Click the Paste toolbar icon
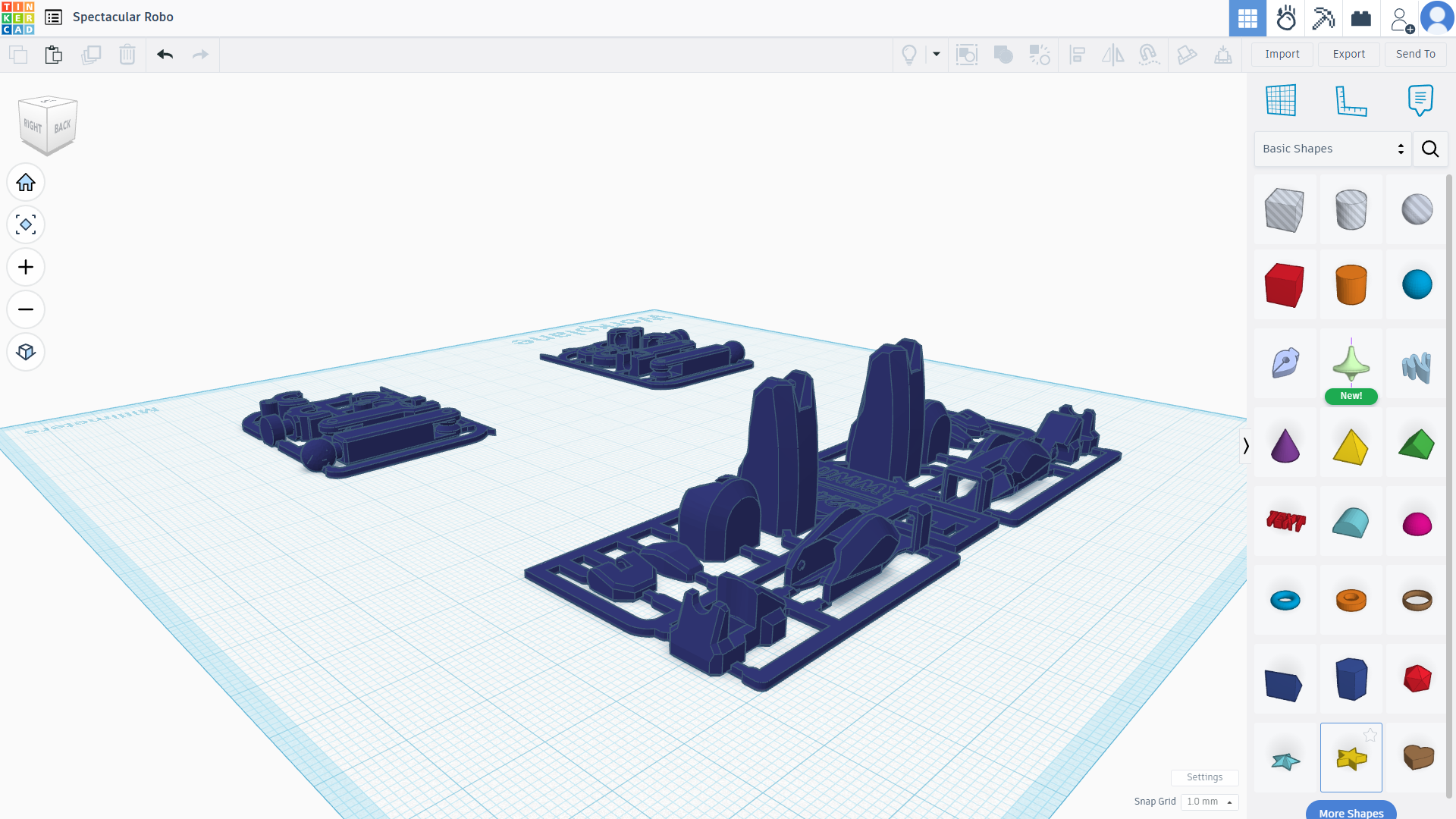Viewport: 1456px width, 819px height. (x=54, y=55)
